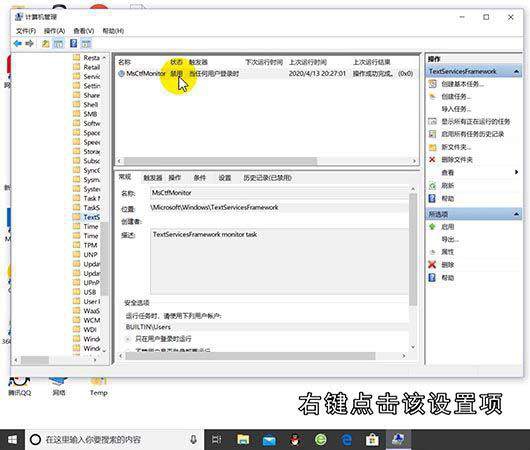The width and height of the screenshot is (530, 450).
Task: Click 创建任务 in actions pane
Action: (456, 96)
